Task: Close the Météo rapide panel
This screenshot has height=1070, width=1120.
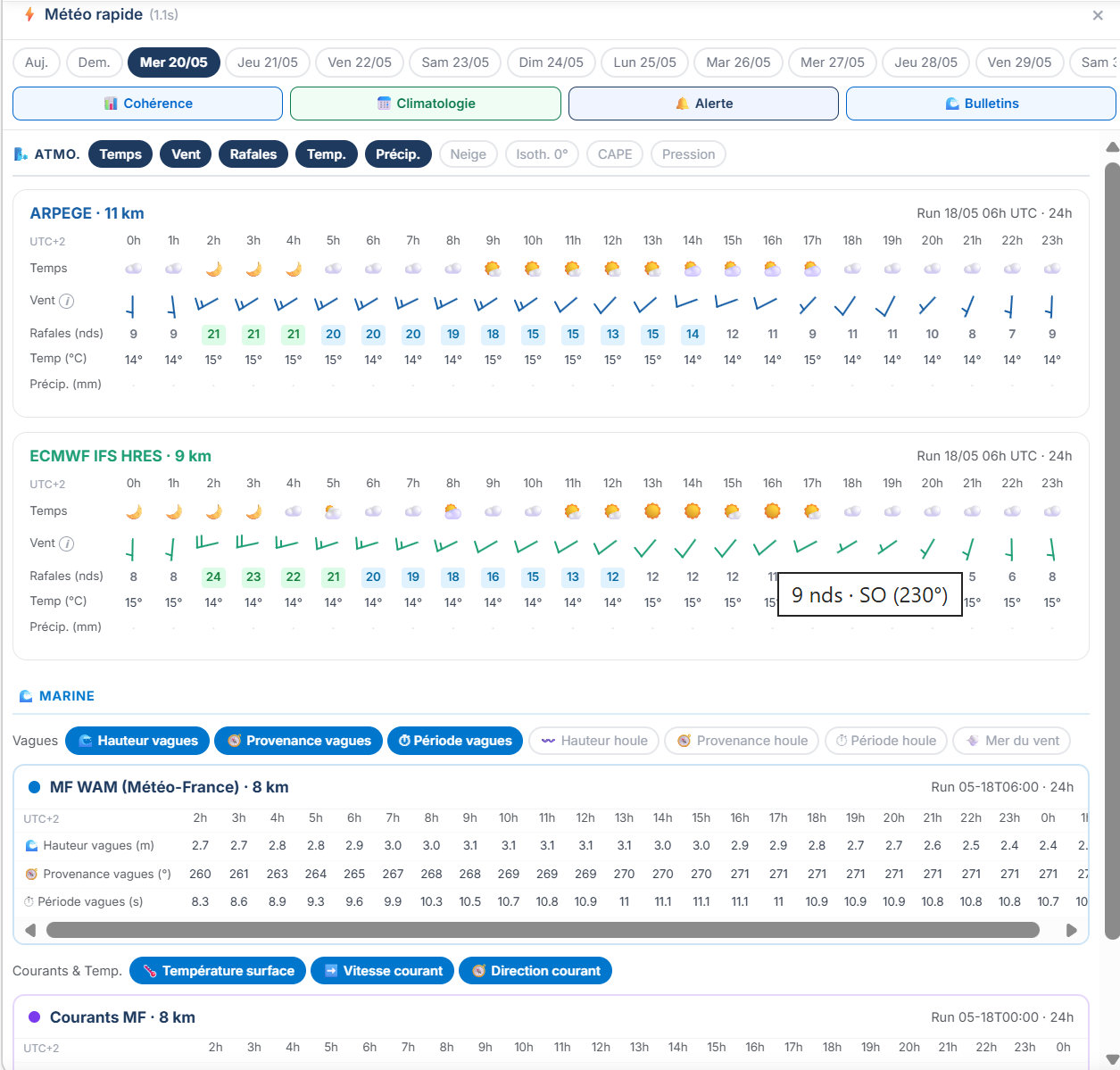Action: [x=1098, y=15]
